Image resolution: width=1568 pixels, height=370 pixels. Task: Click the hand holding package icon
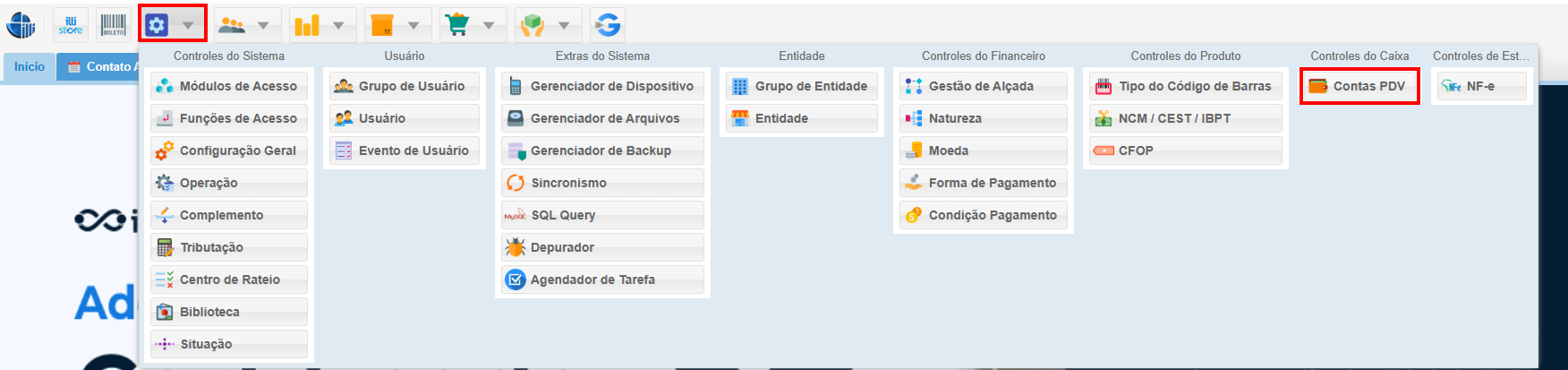pos(533,25)
